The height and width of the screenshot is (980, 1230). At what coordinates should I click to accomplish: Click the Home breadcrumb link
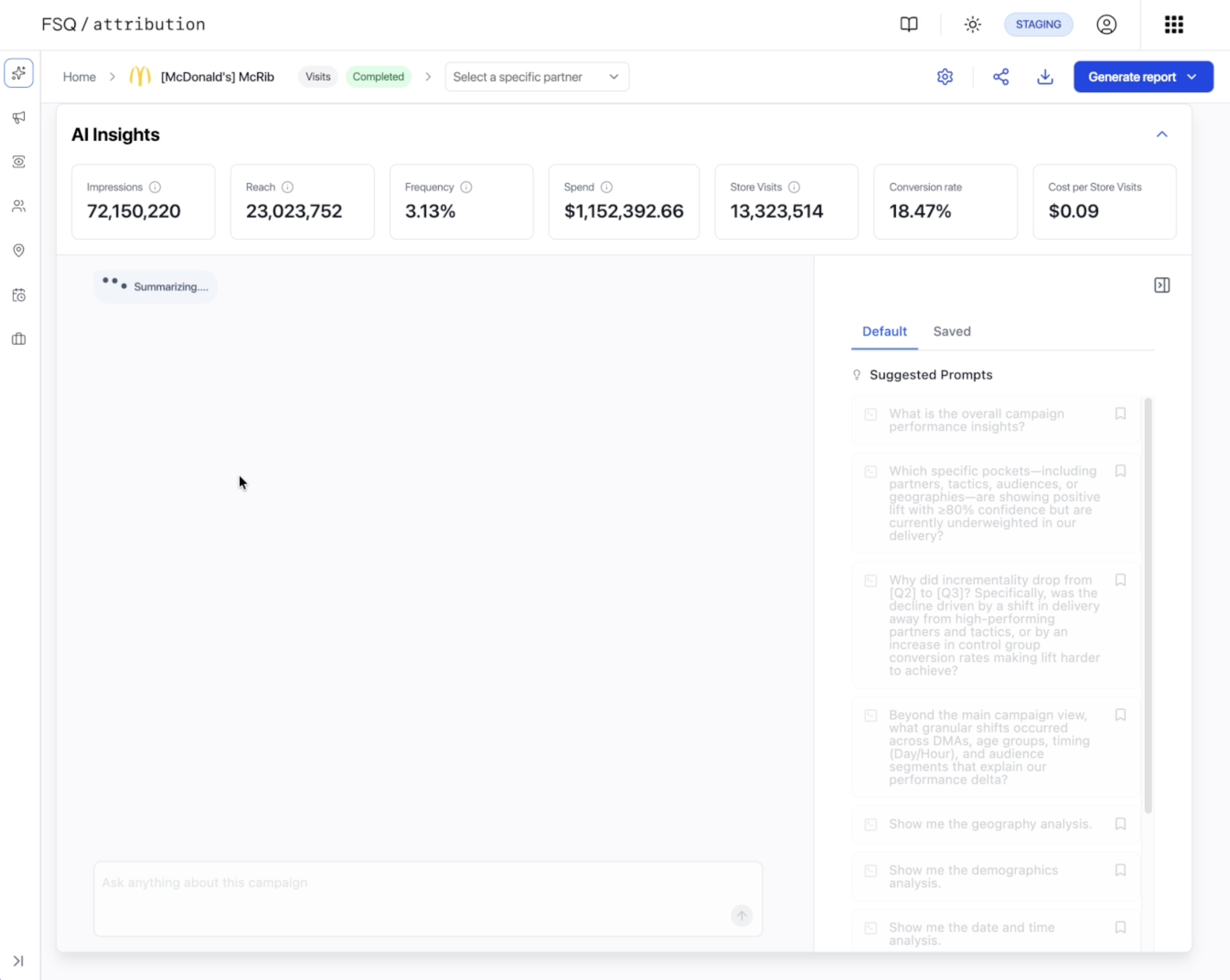coord(79,77)
